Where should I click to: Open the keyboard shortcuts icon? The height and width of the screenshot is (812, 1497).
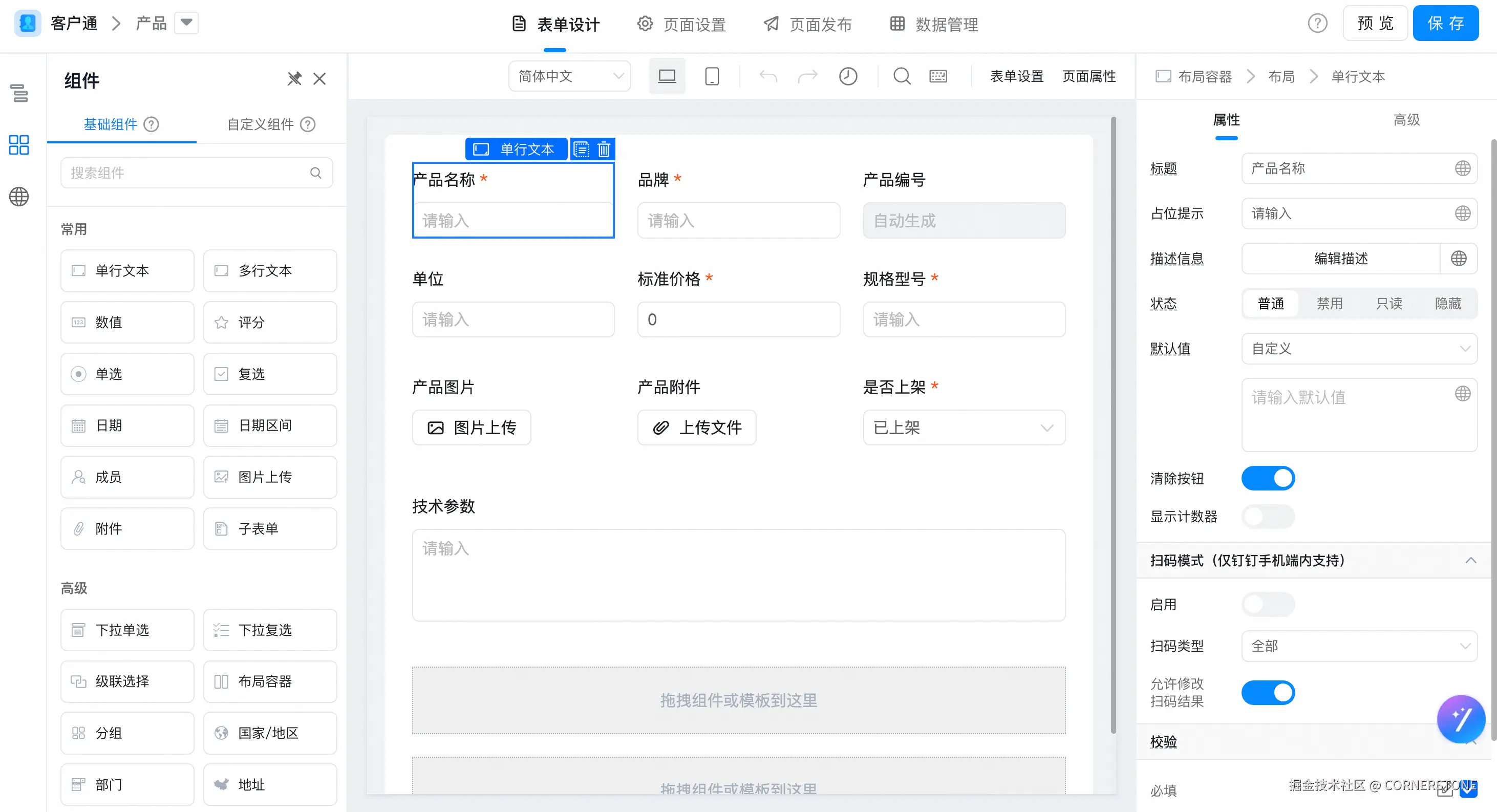pos(938,76)
